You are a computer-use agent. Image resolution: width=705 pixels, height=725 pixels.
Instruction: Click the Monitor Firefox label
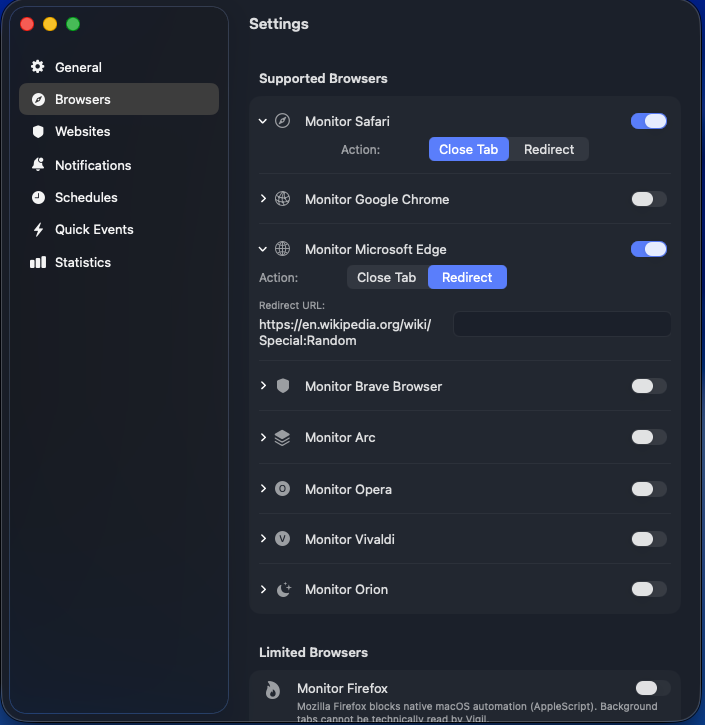point(342,688)
